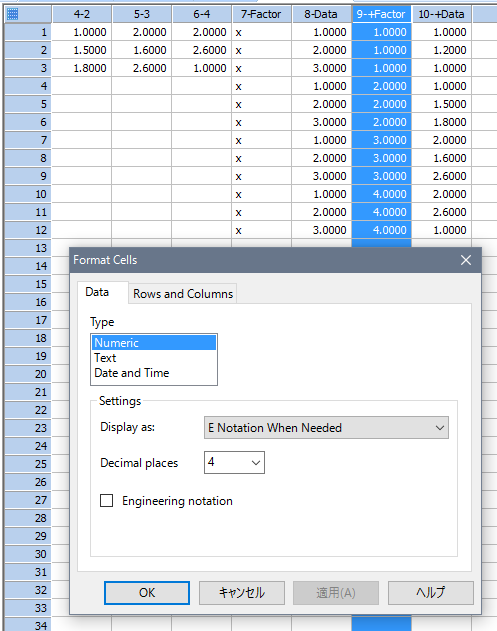Screen dimensions: 497x631
Task: Click the 8-Data column header
Action: [321, 14]
